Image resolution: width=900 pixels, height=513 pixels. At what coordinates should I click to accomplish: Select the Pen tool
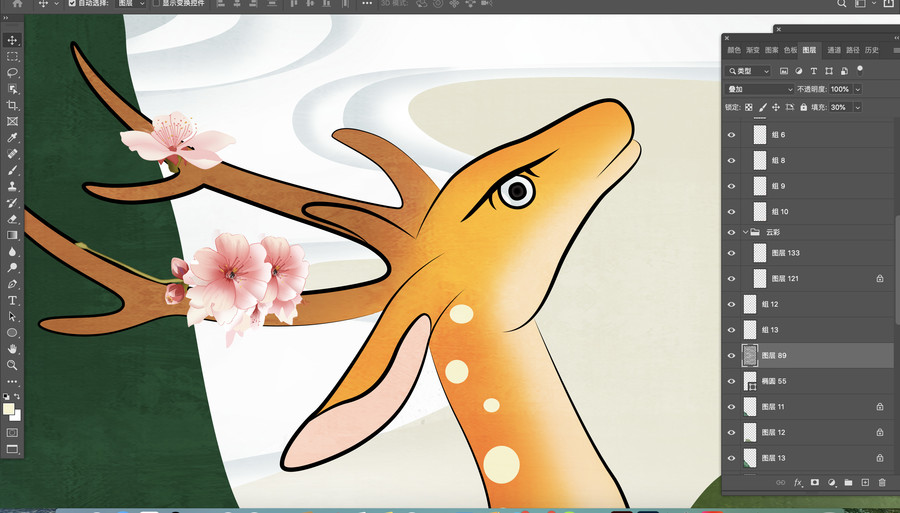(12, 284)
